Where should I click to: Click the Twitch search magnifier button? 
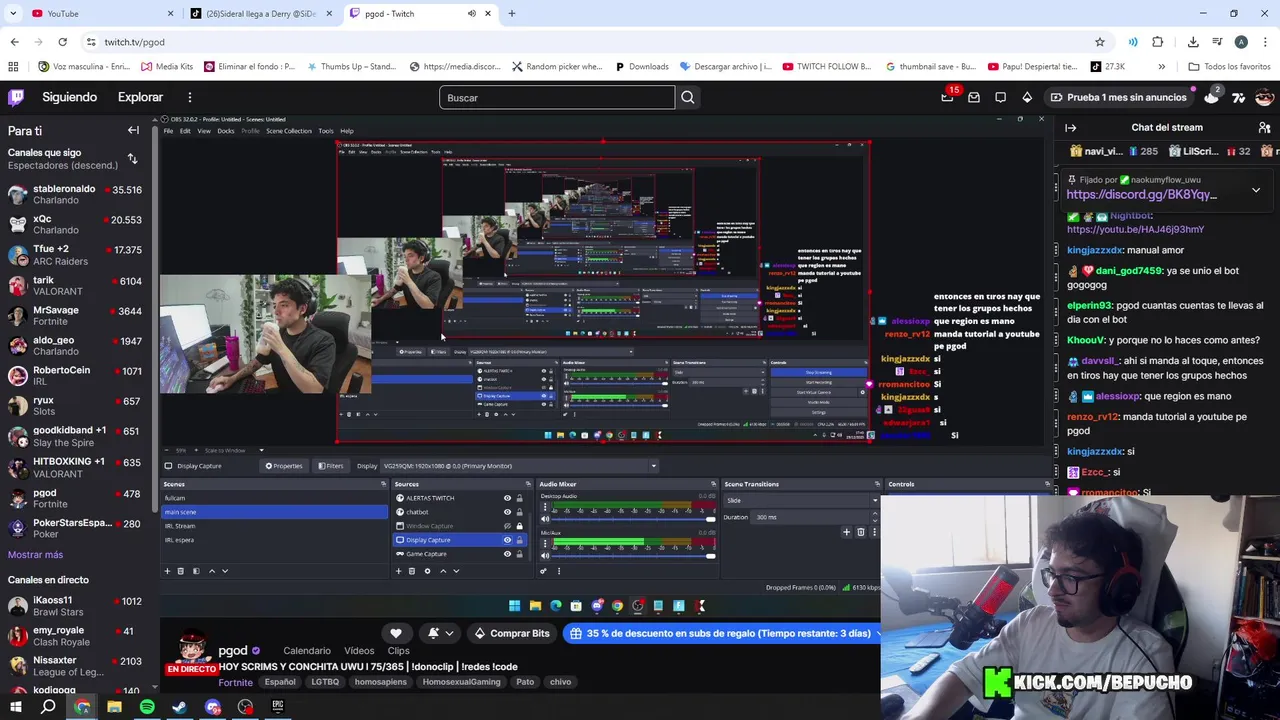(x=688, y=97)
